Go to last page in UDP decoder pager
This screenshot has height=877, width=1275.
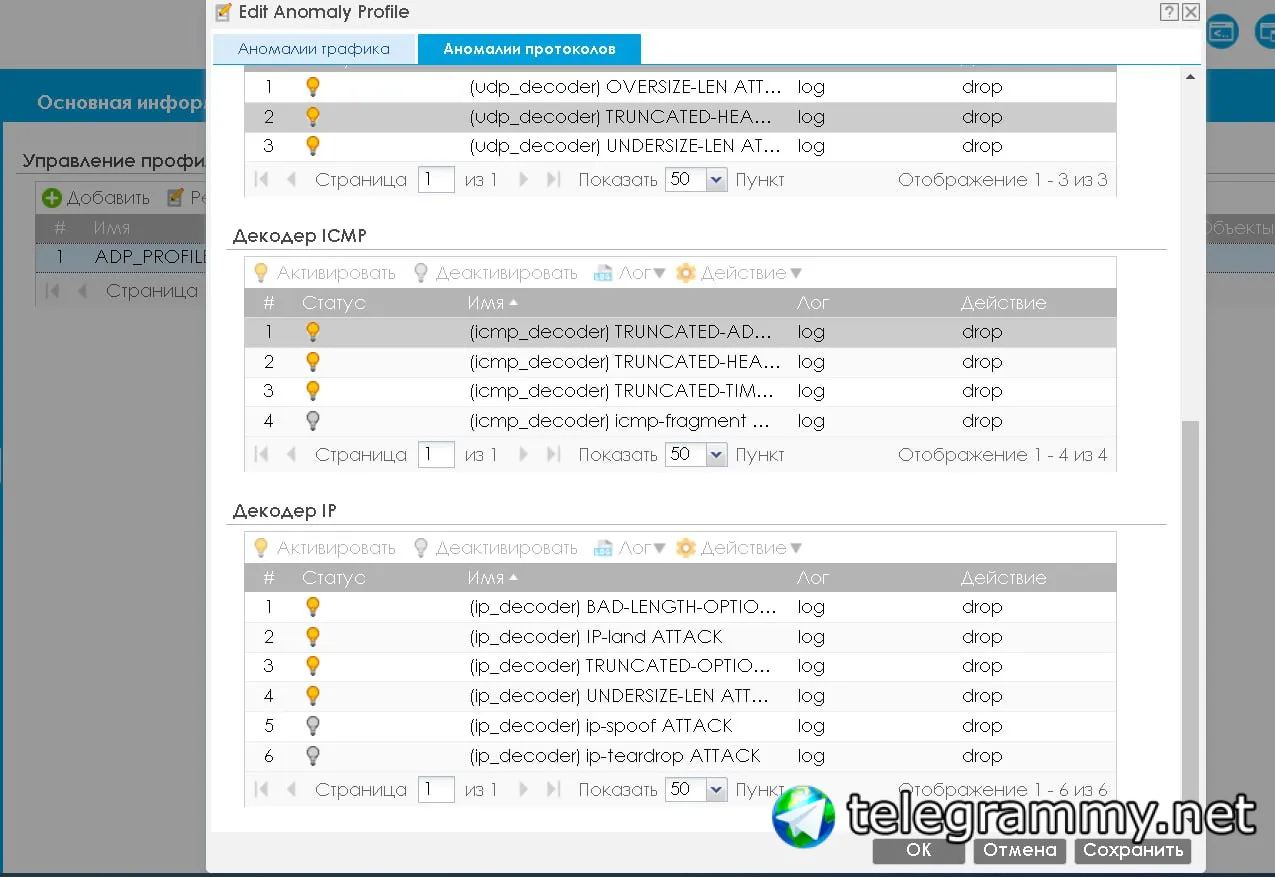(x=553, y=180)
